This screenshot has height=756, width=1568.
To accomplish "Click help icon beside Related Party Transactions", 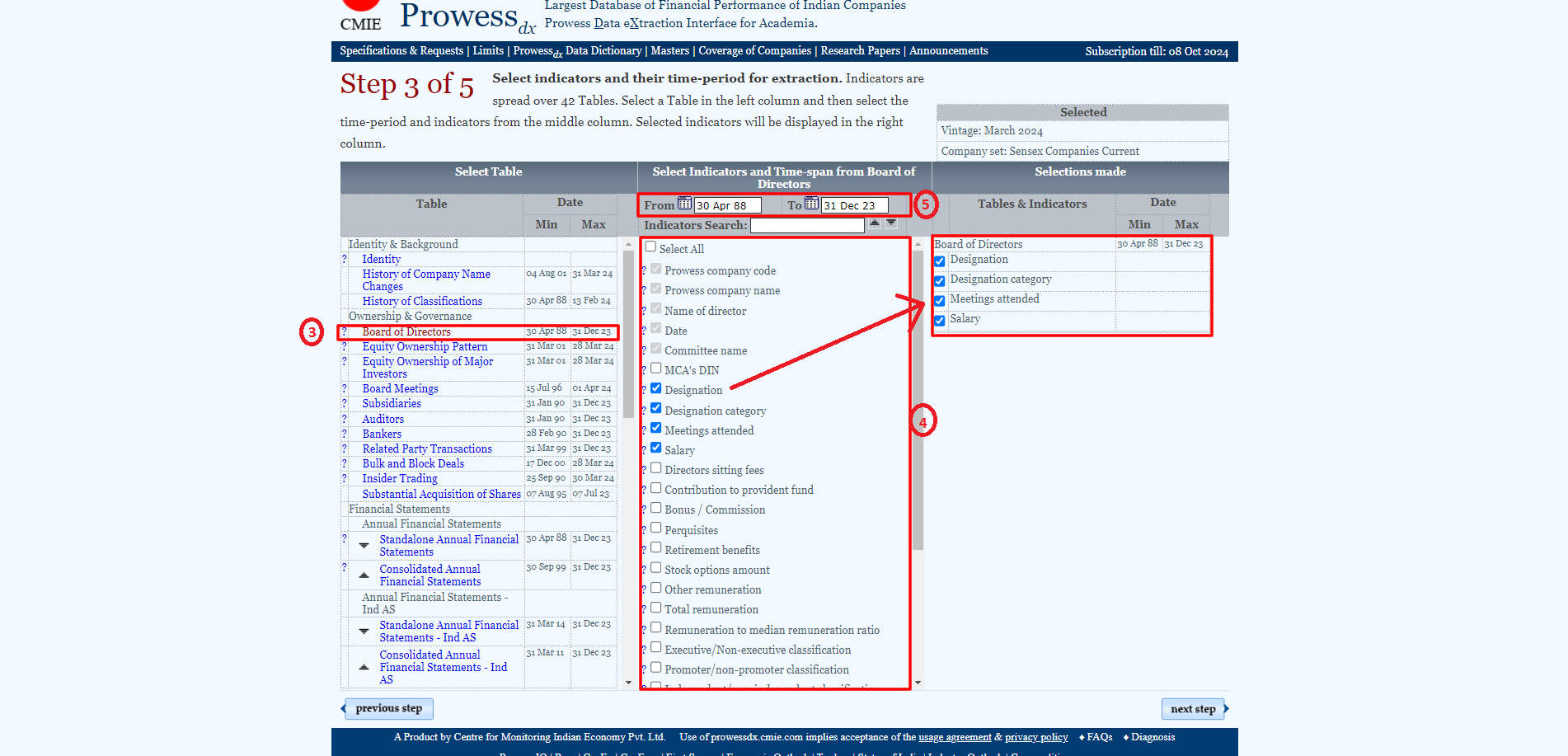I will point(345,448).
